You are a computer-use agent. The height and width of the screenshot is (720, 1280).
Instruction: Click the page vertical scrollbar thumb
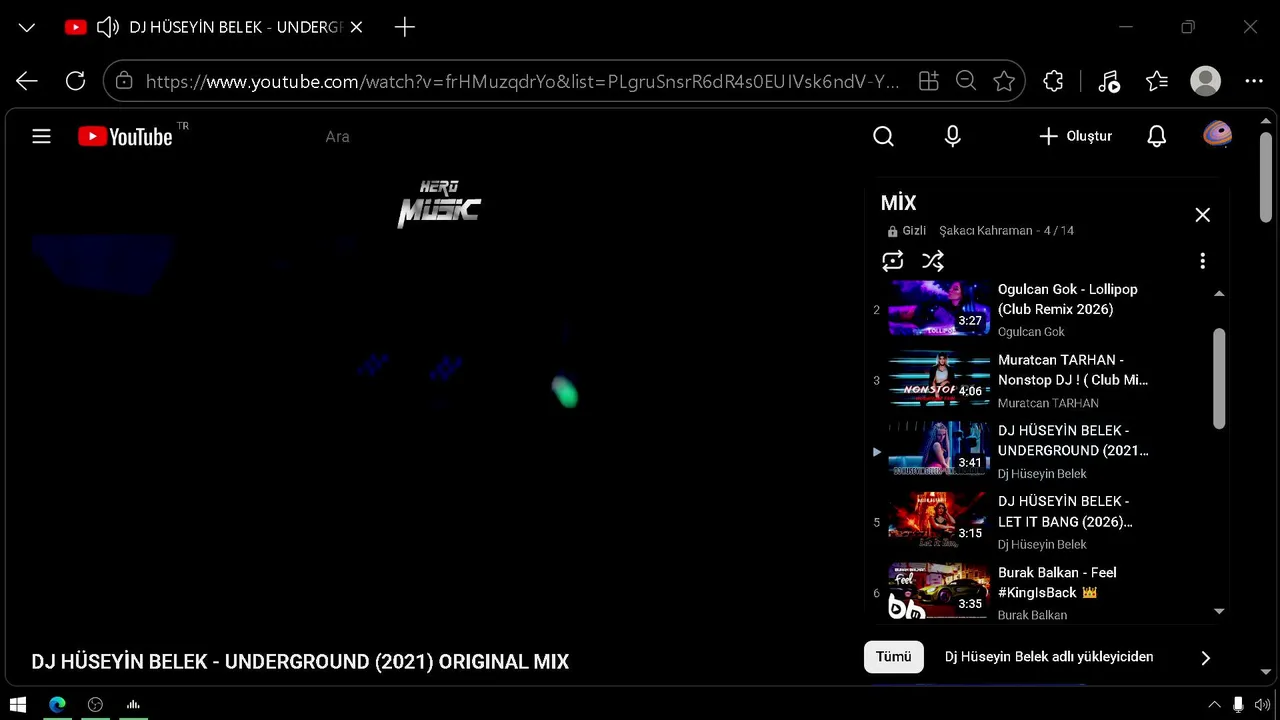1266,178
